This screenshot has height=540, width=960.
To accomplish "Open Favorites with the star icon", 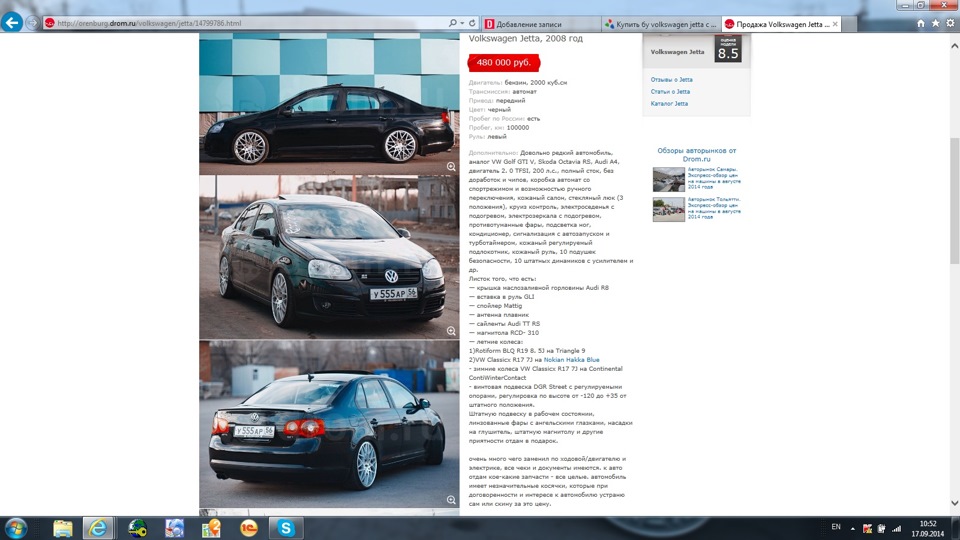I will [x=935, y=23].
